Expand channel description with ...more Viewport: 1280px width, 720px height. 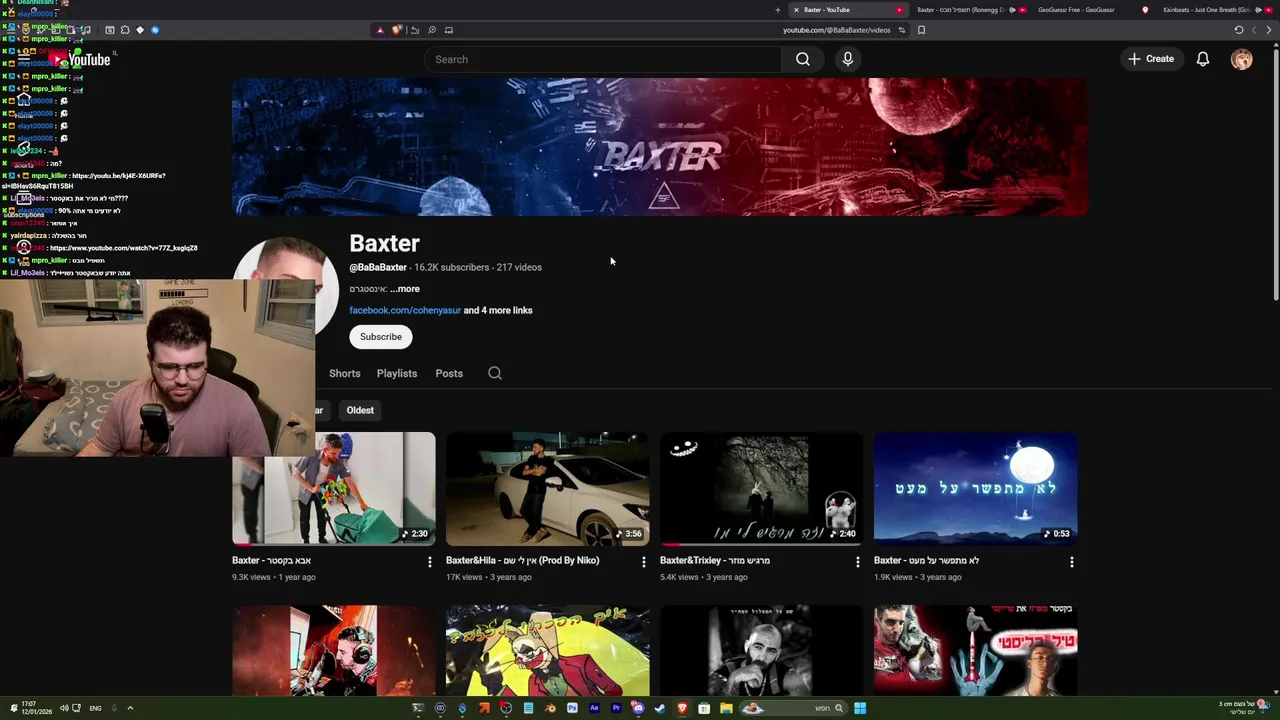(405, 289)
